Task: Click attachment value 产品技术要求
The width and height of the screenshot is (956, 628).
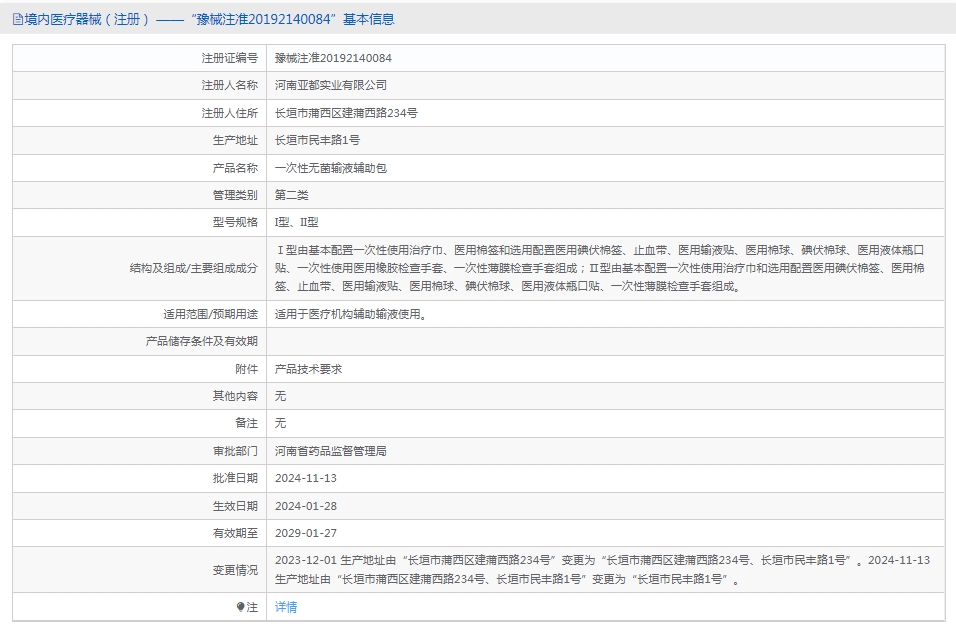Action: pyautogui.click(x=309, y=369)
